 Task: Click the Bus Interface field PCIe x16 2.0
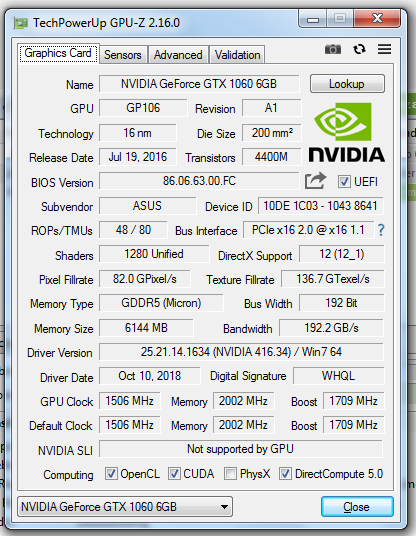tap(308, 230)
